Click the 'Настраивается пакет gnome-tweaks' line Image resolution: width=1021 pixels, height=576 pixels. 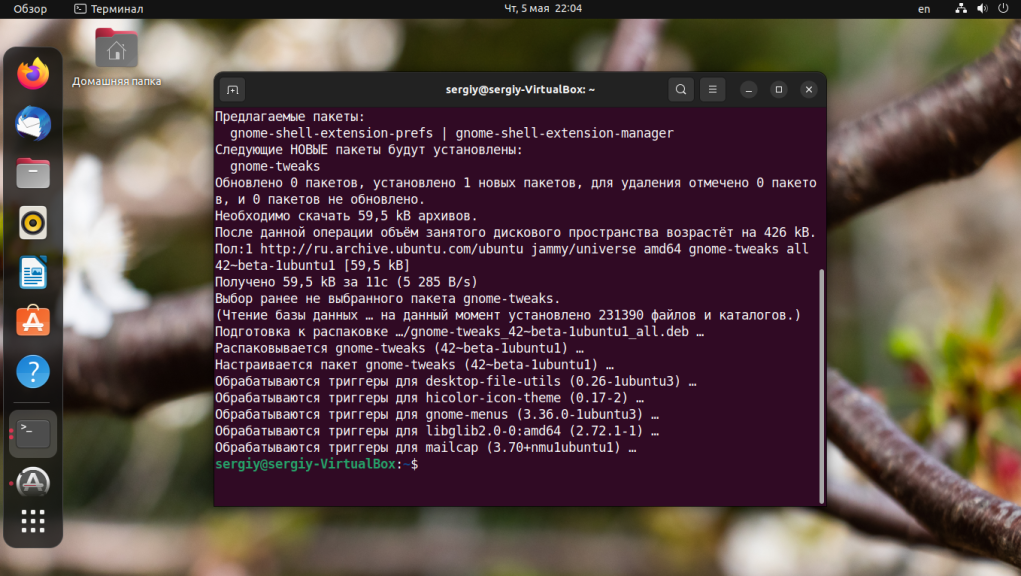tap(414, 364)
